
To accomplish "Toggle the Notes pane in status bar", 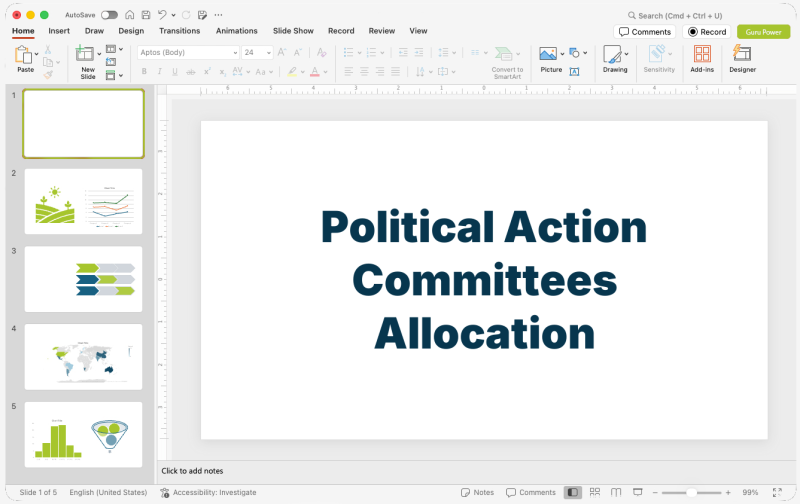I will point(478,492).
